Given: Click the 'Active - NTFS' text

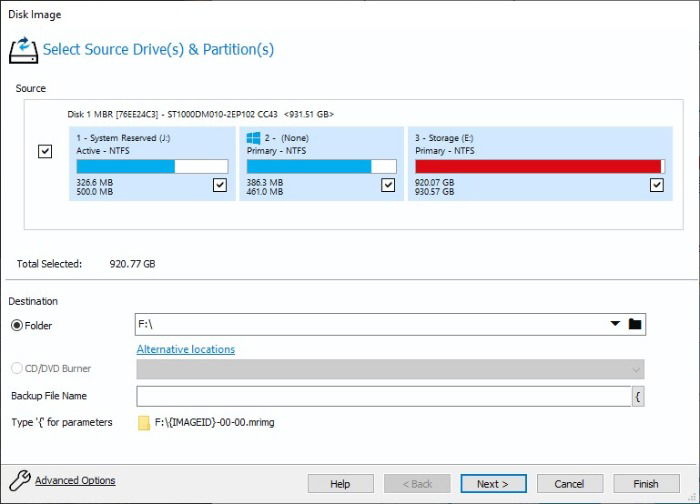Looking at the screenshot, I should coord(103,151).
